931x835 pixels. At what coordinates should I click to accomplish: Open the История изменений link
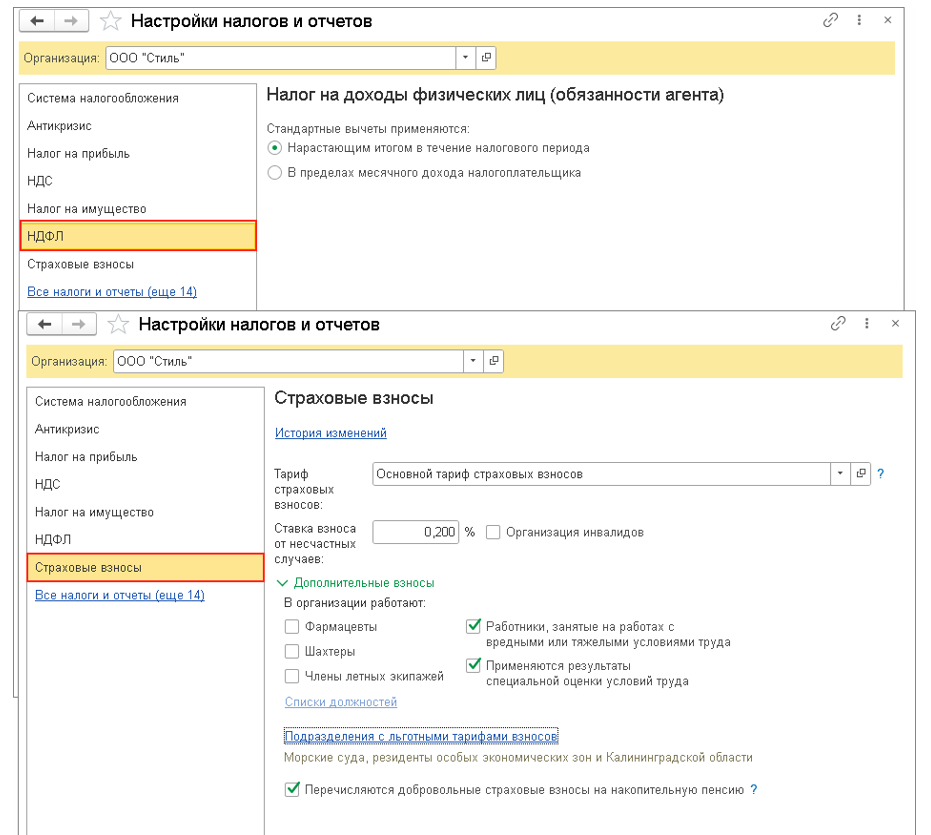click(x=330, y=433)
